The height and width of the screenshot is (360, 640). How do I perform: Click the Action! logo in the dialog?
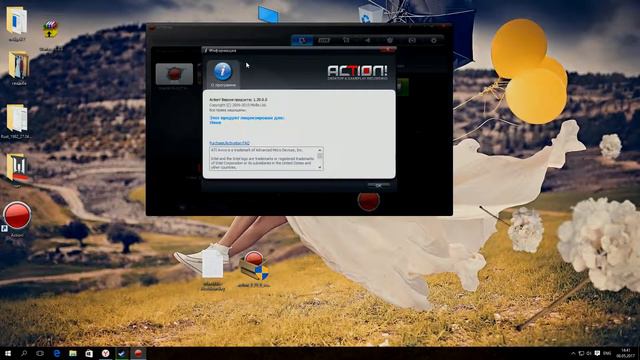tap(357, 72)
